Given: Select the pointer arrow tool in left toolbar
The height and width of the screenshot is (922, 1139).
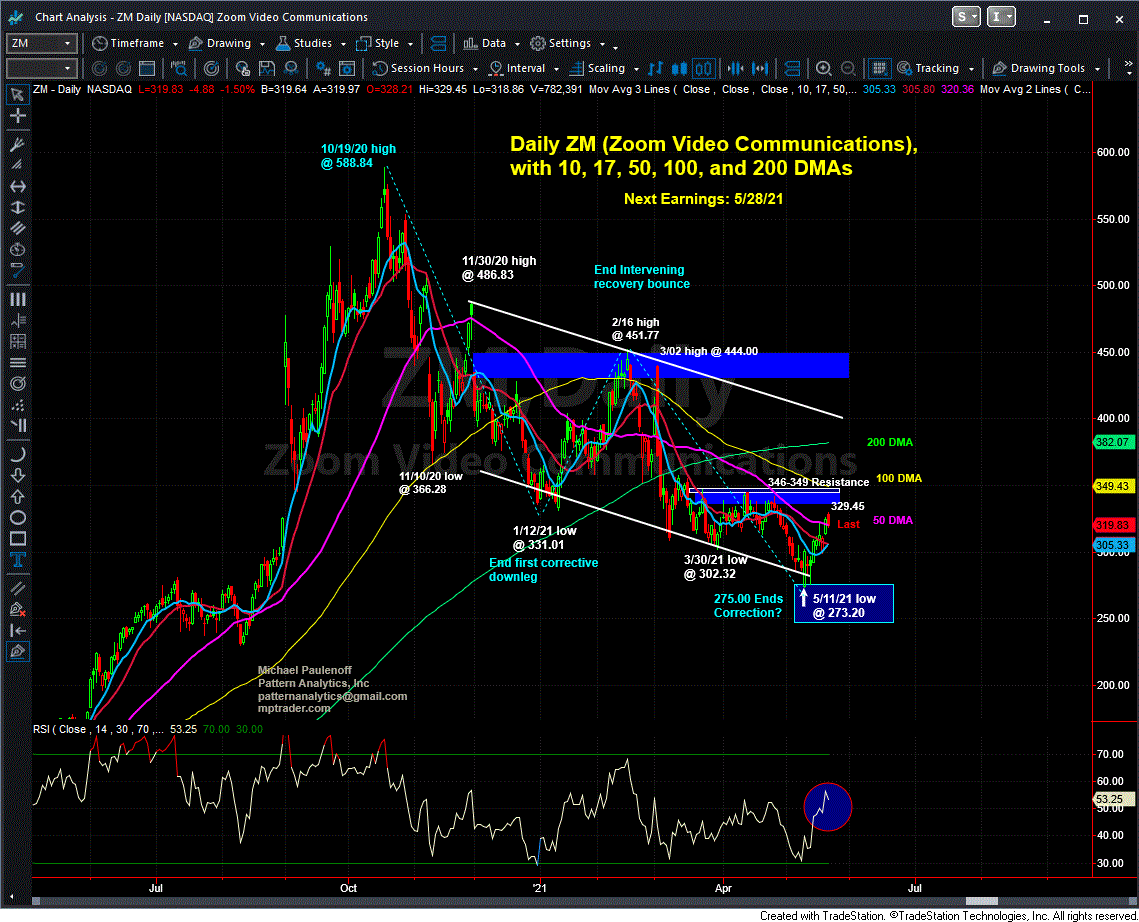Looking at the screenshot, I should click(x=17, y=94).
